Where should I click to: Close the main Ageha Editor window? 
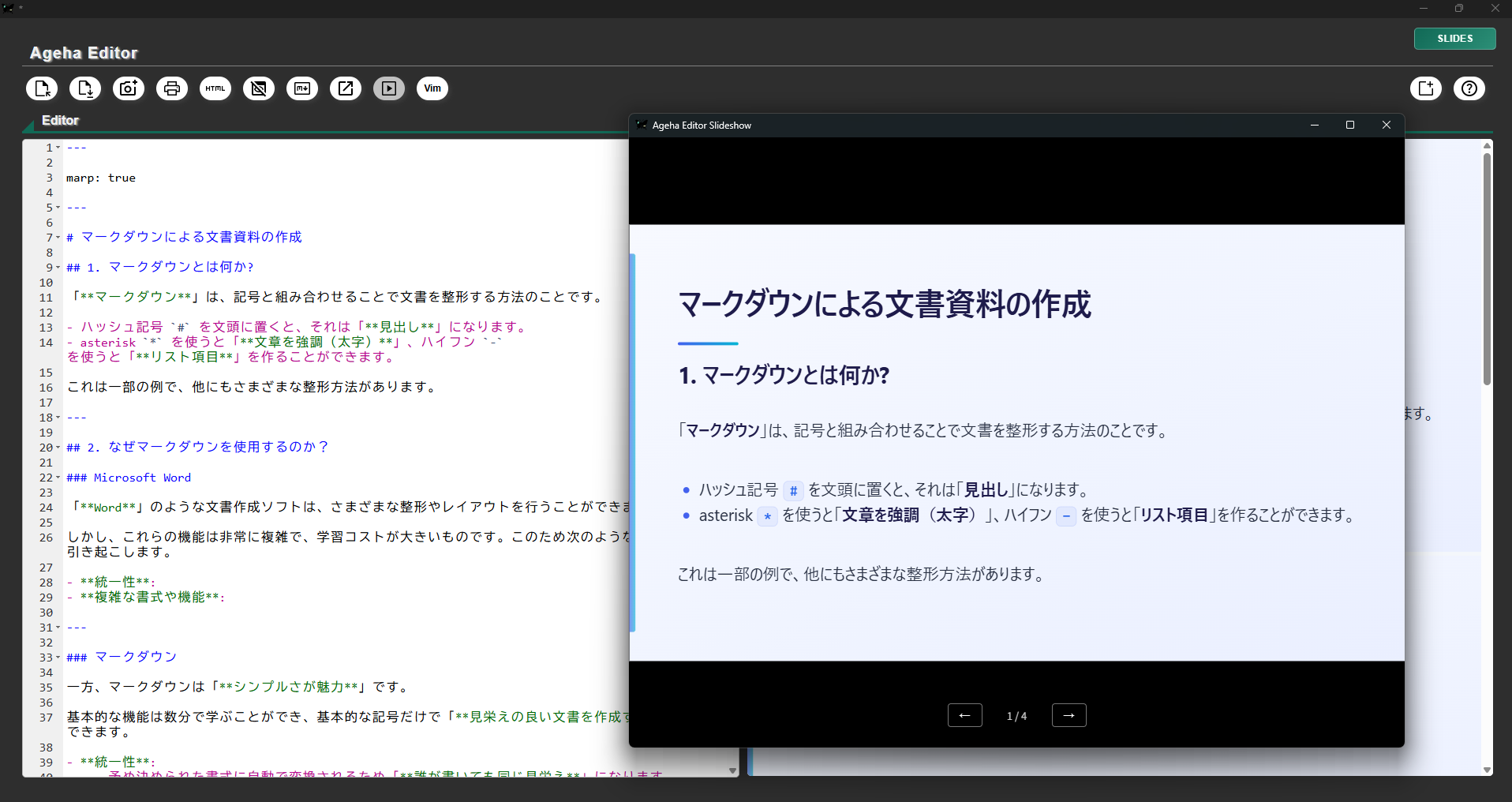1495,8
